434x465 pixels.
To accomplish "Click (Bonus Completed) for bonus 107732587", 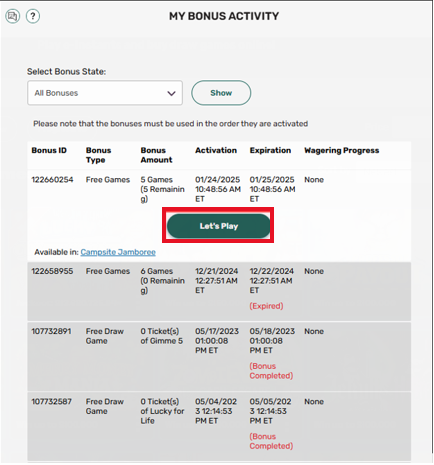I will [x=271, y=441].
